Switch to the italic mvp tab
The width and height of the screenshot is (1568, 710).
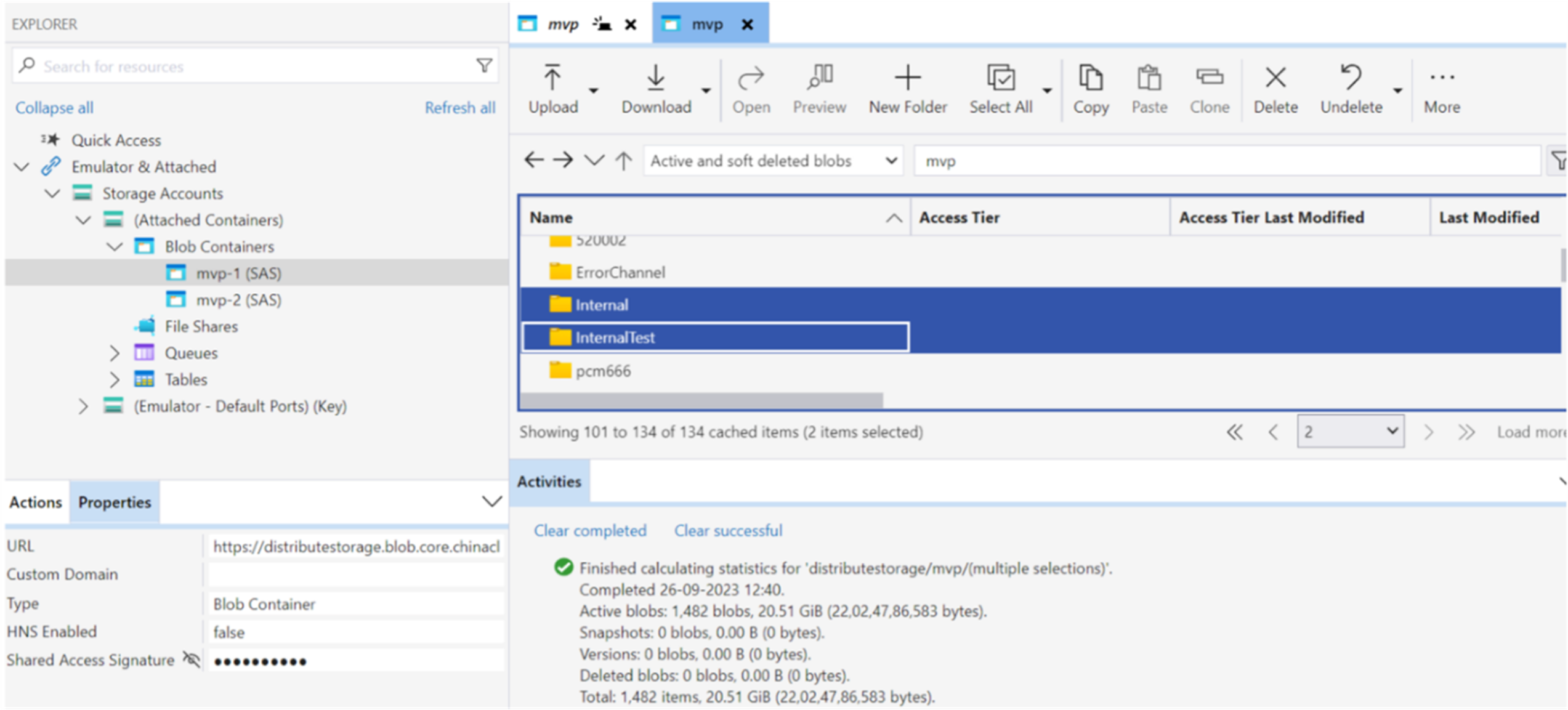tap(563, 24)
